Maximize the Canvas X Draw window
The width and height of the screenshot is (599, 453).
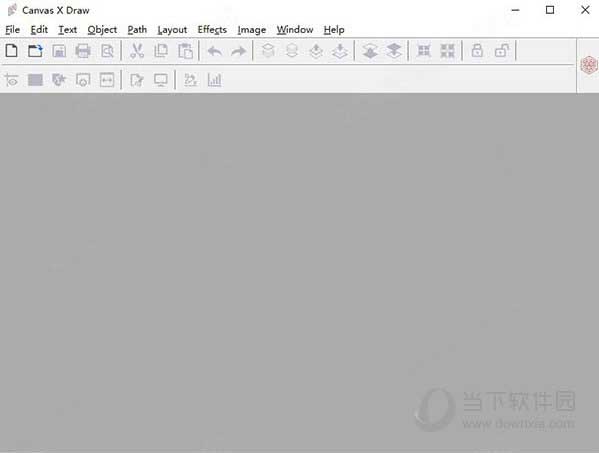(550, 10)
